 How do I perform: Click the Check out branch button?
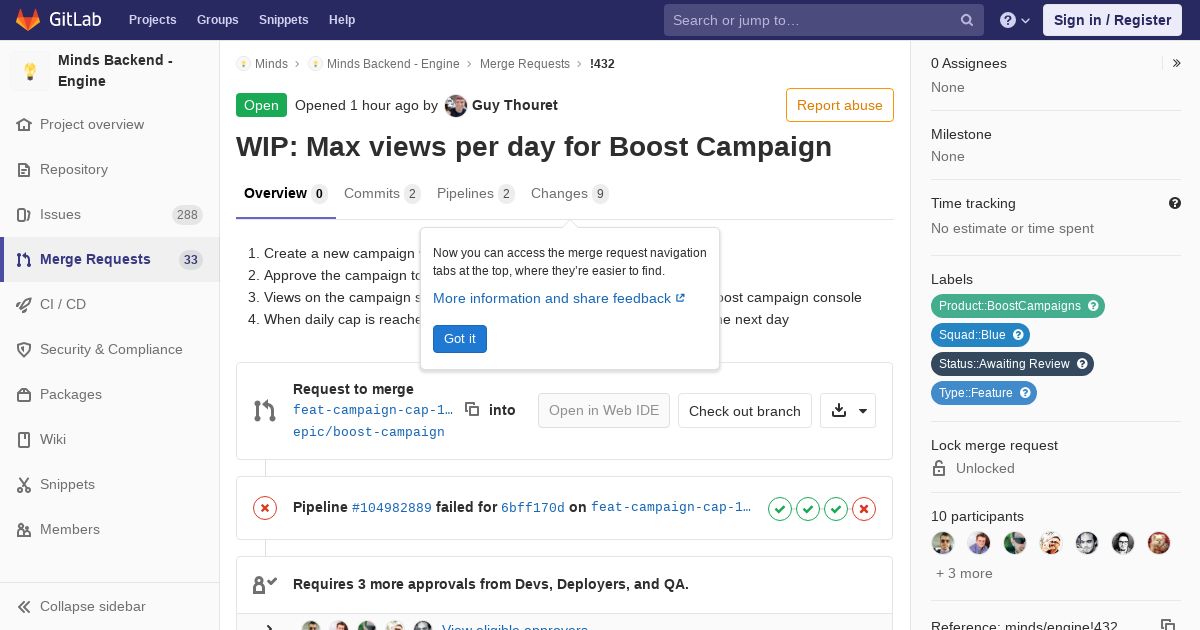pos(745,411)
